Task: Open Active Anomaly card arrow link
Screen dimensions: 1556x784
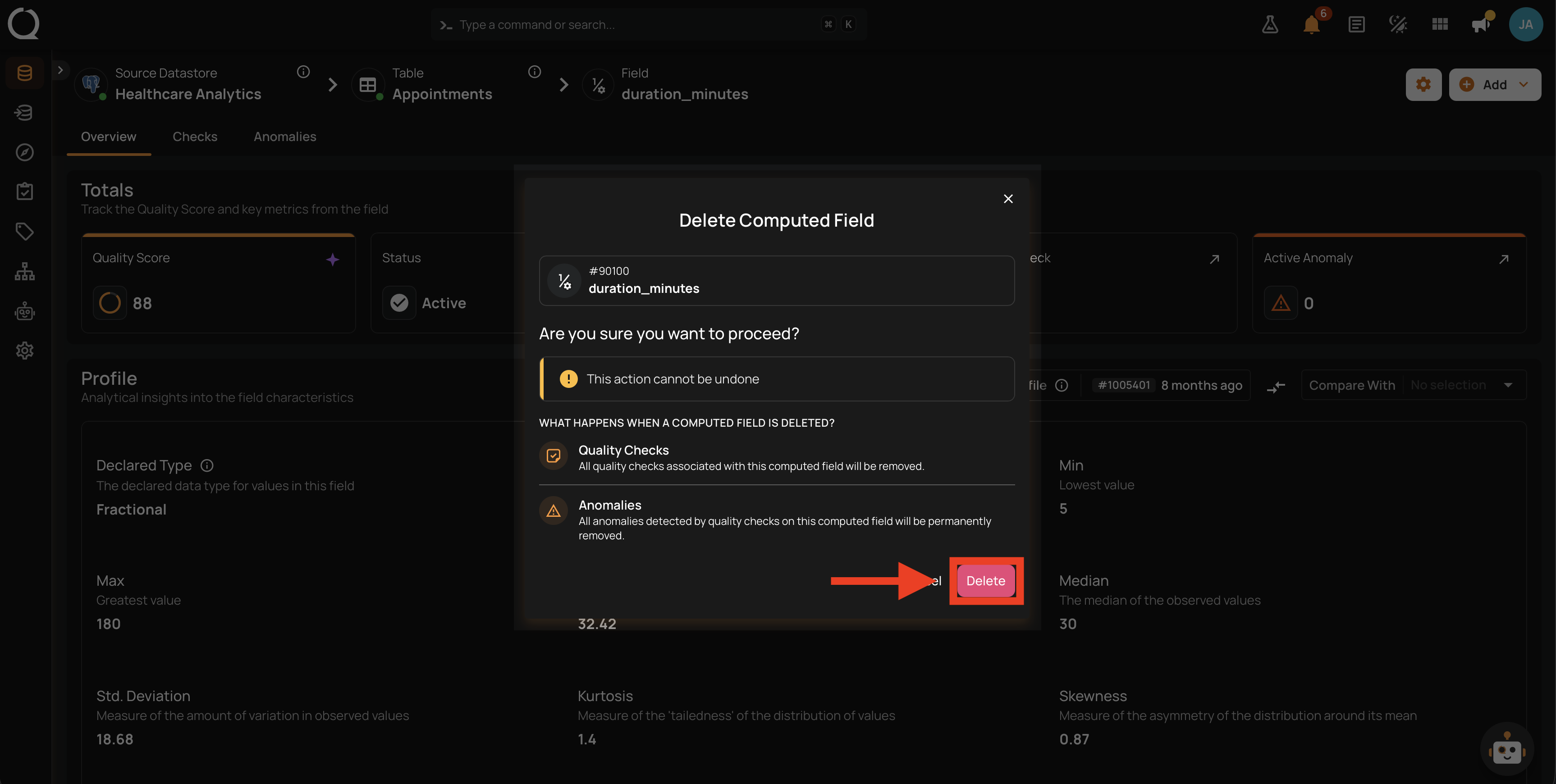Action: 1504,259
